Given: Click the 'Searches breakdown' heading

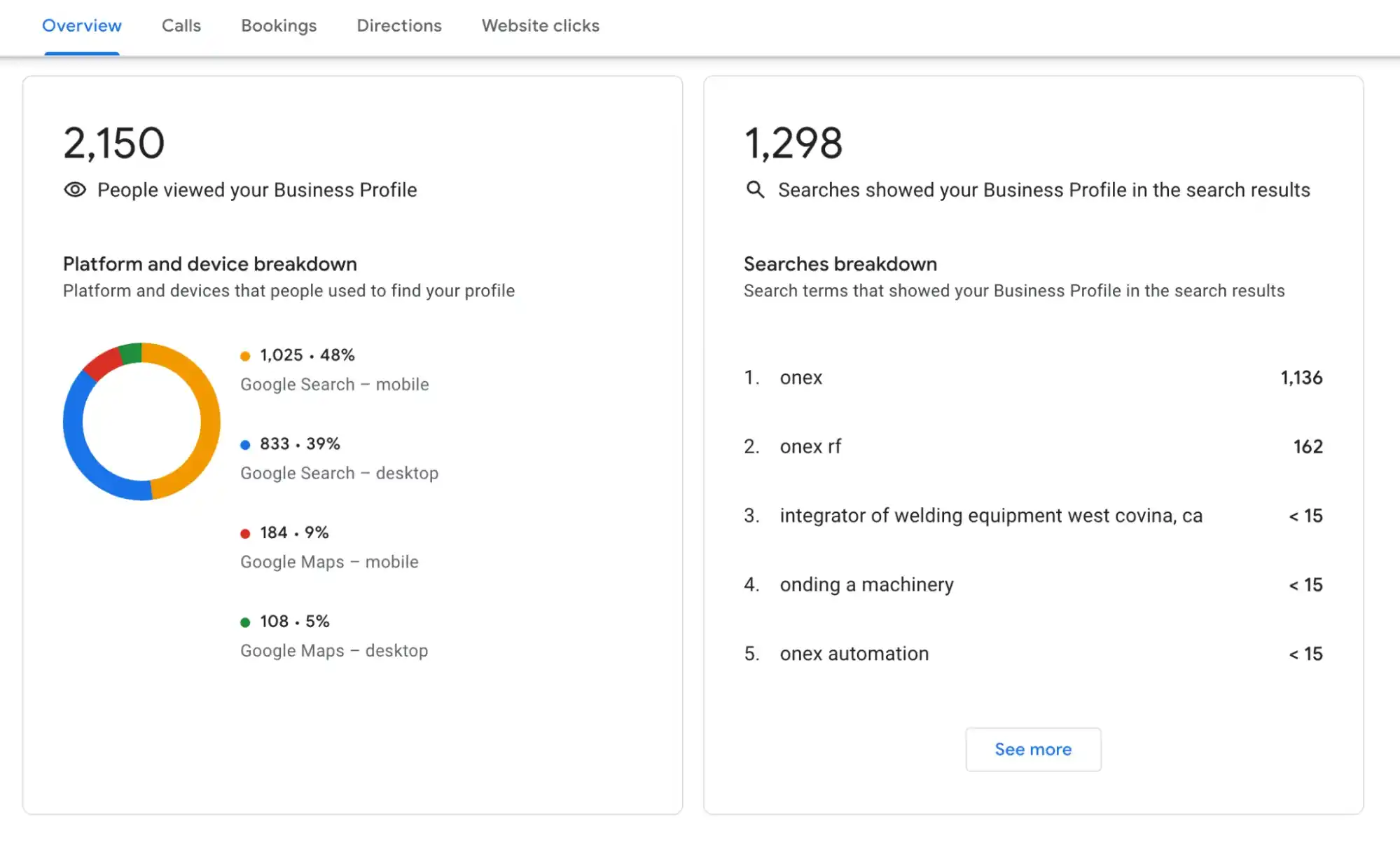Looking at the screenshot, I should coord(840,264).
